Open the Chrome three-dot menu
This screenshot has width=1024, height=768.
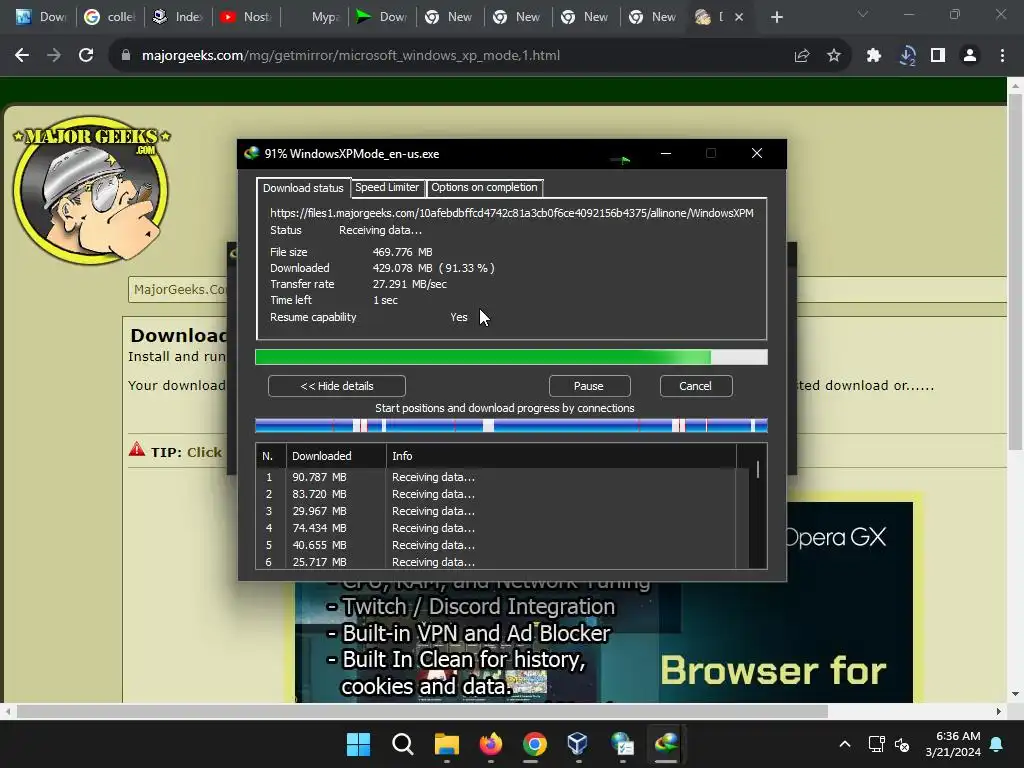pos(1002,56)
